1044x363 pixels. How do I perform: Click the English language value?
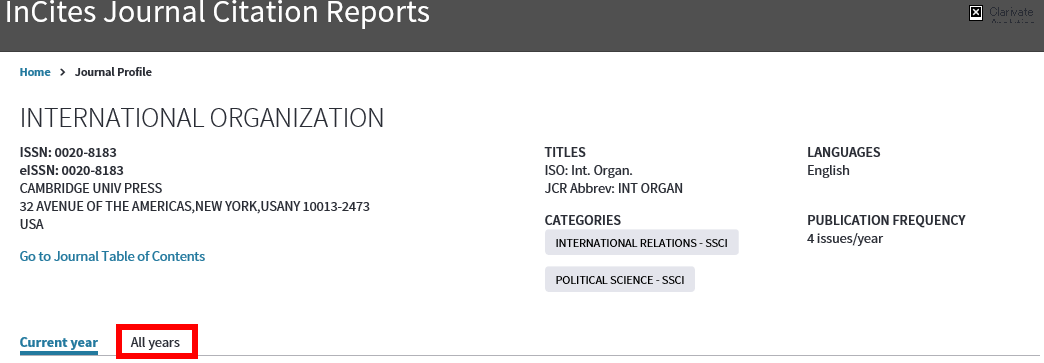[x=828, y=171]
